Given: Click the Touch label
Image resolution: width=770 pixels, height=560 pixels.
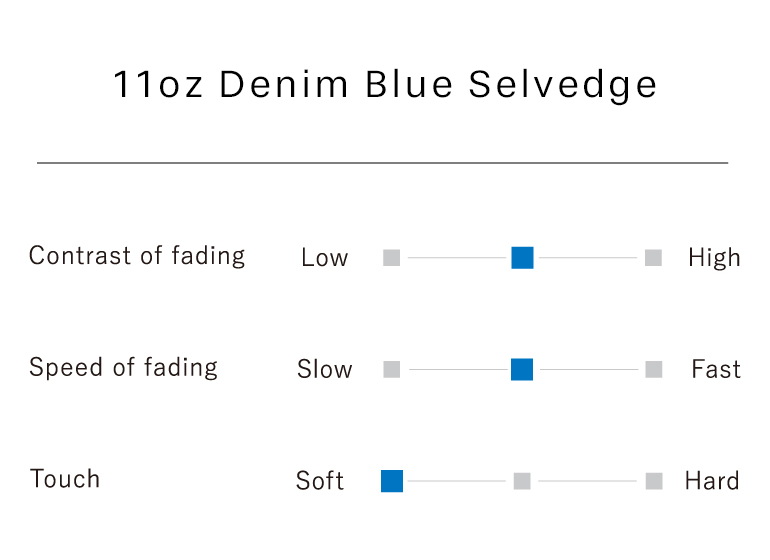Looking at the screenshot, I should click(x=65, y=479).
